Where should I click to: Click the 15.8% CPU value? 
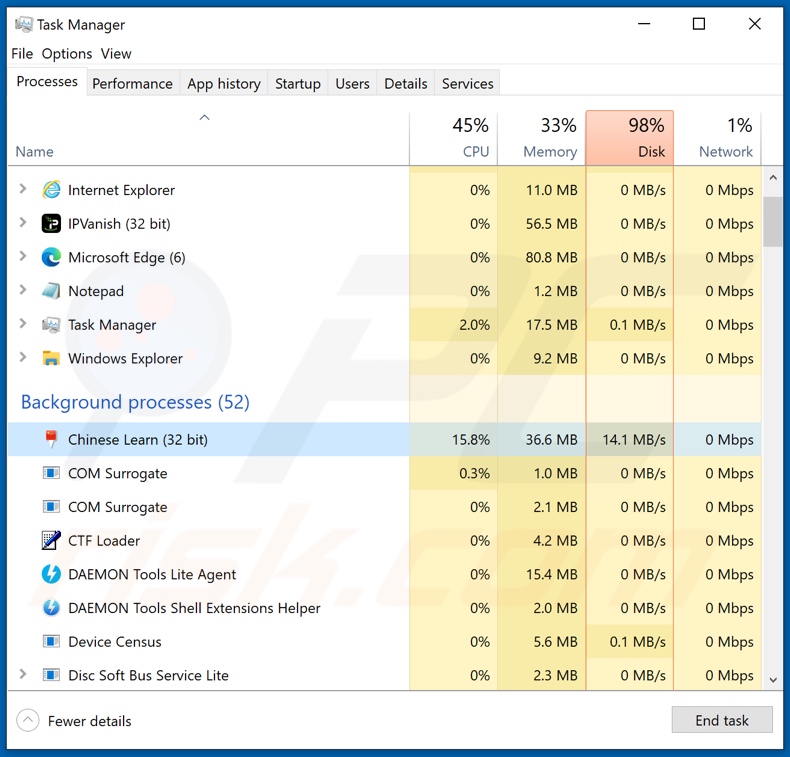pos(471,440)
